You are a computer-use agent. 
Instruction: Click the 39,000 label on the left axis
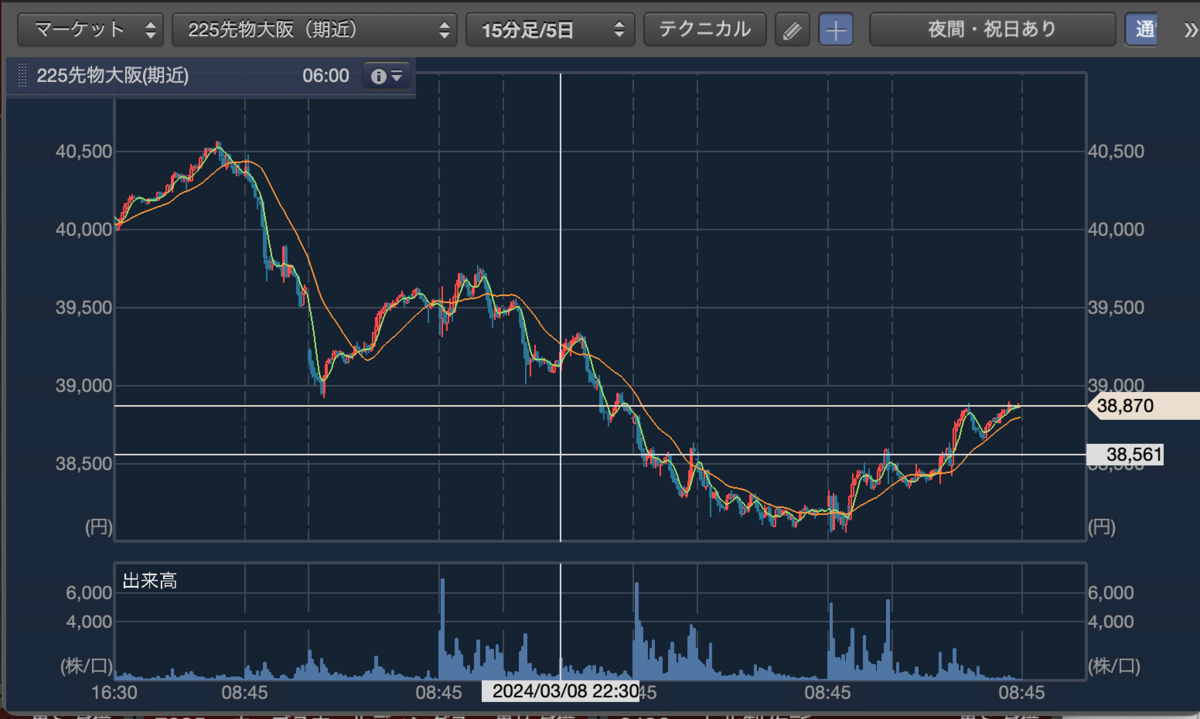click(82, 385)
